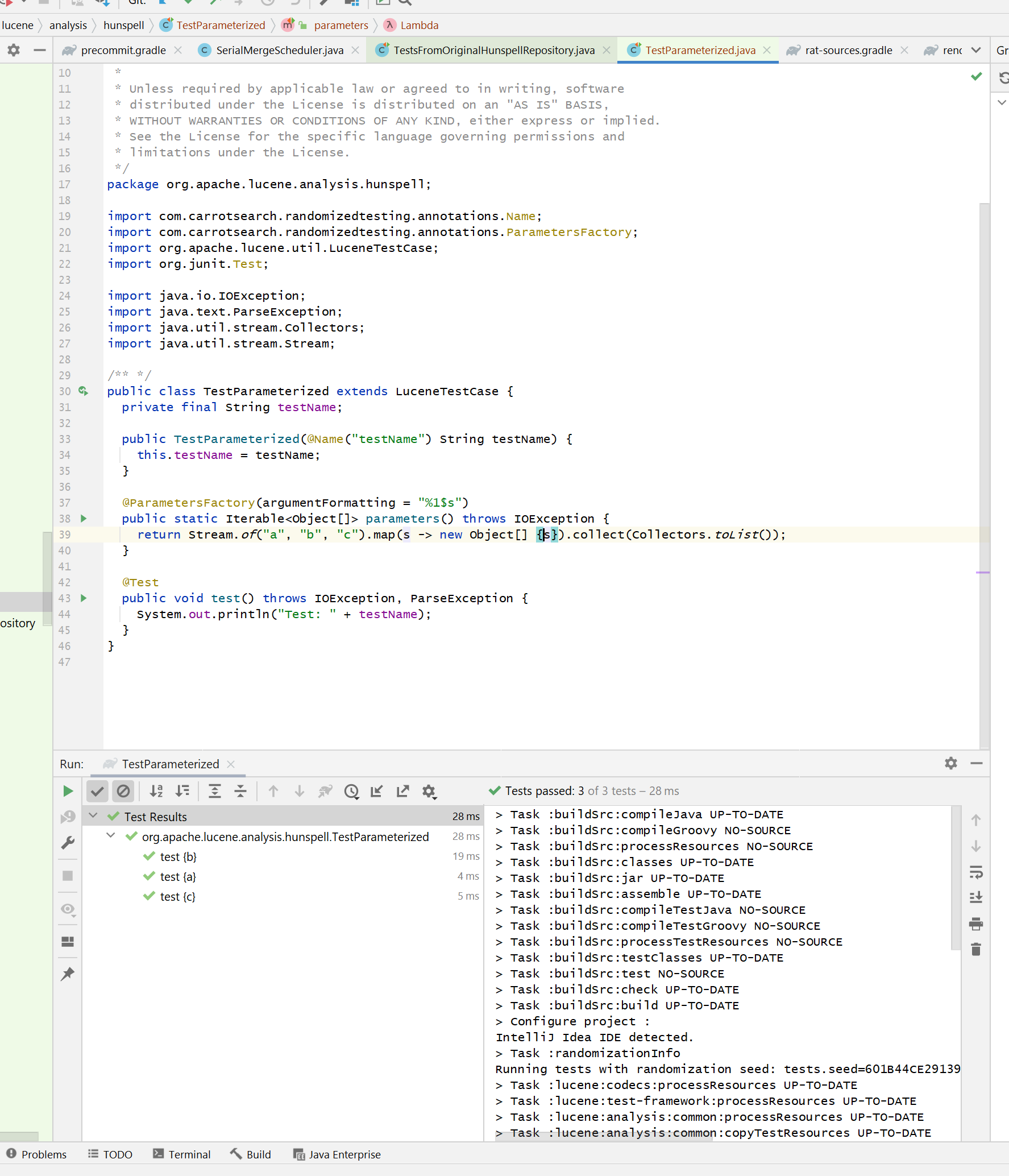
Task: Jump to next failed test arrow
Action: coord(300,791)
